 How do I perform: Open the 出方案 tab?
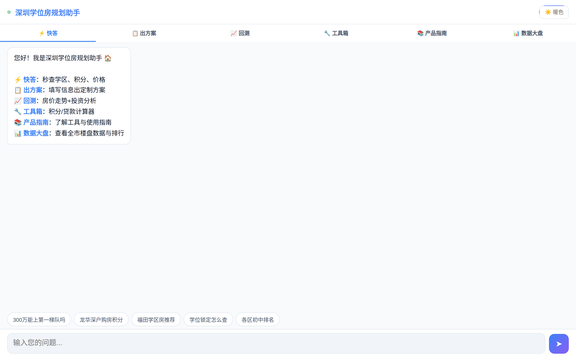tap(144, 33)
